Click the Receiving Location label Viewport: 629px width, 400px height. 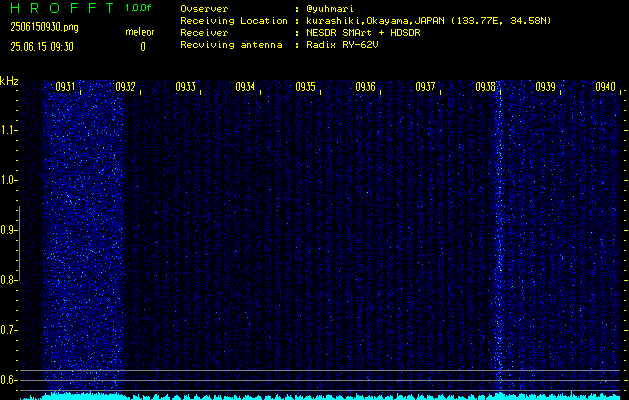click(234, 21)
